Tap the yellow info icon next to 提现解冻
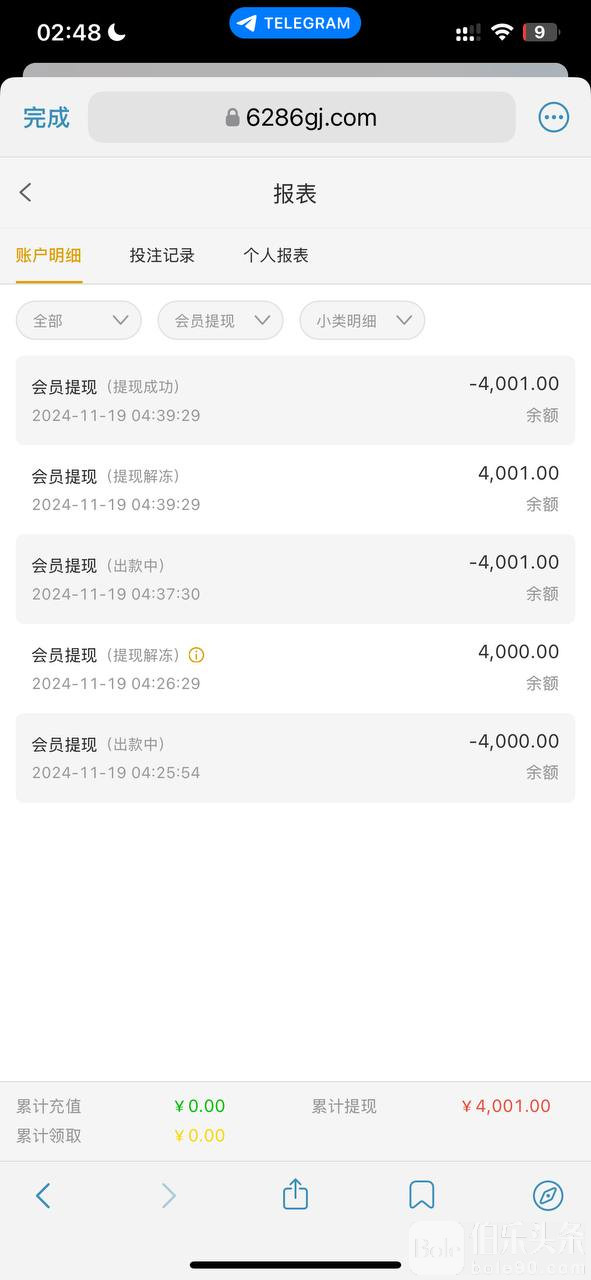Viewport: 591px width, 1280px height. pos(197,656)
